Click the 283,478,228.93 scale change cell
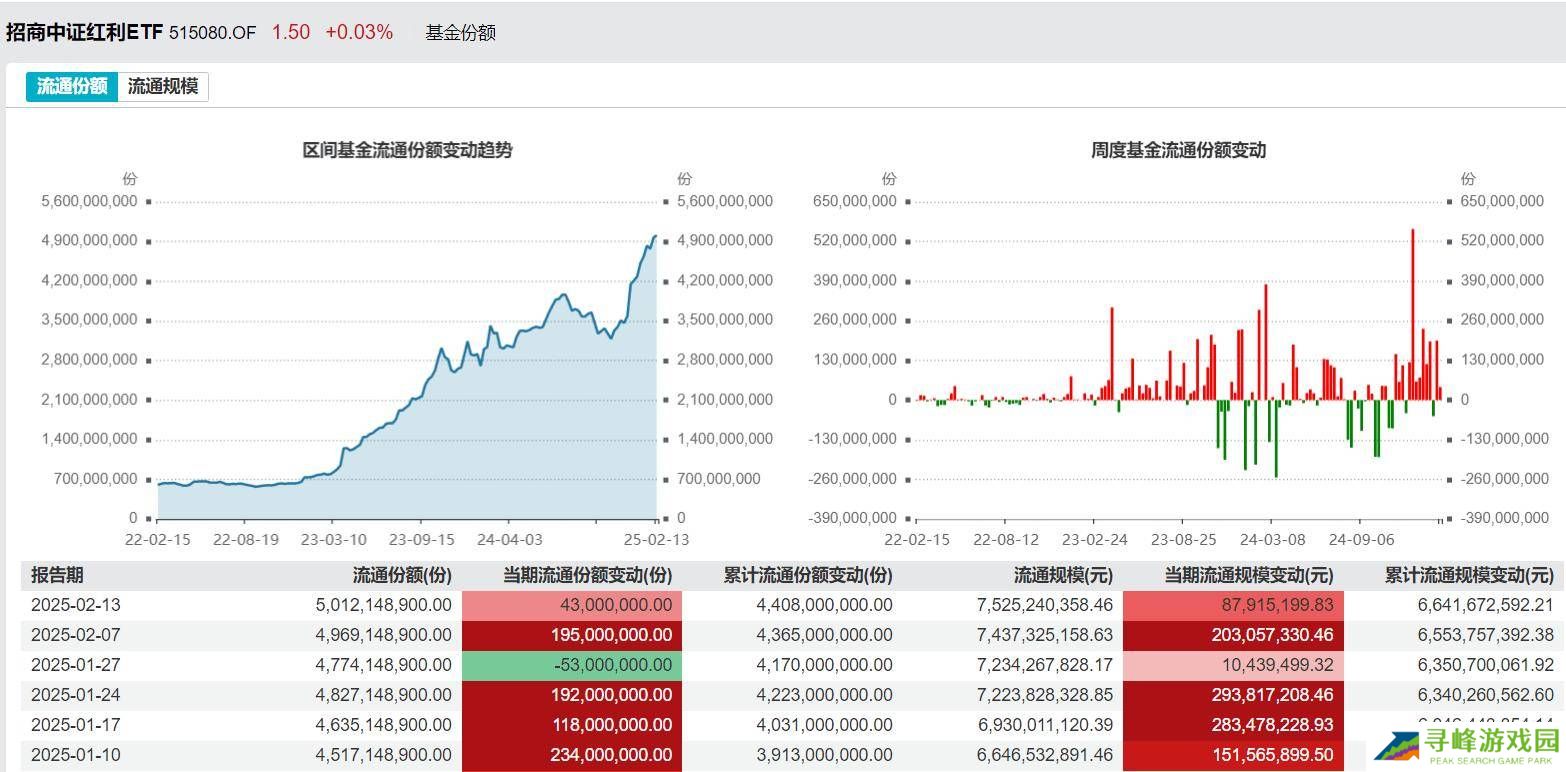1566x772 pixels. click(x=1233, y=725)
